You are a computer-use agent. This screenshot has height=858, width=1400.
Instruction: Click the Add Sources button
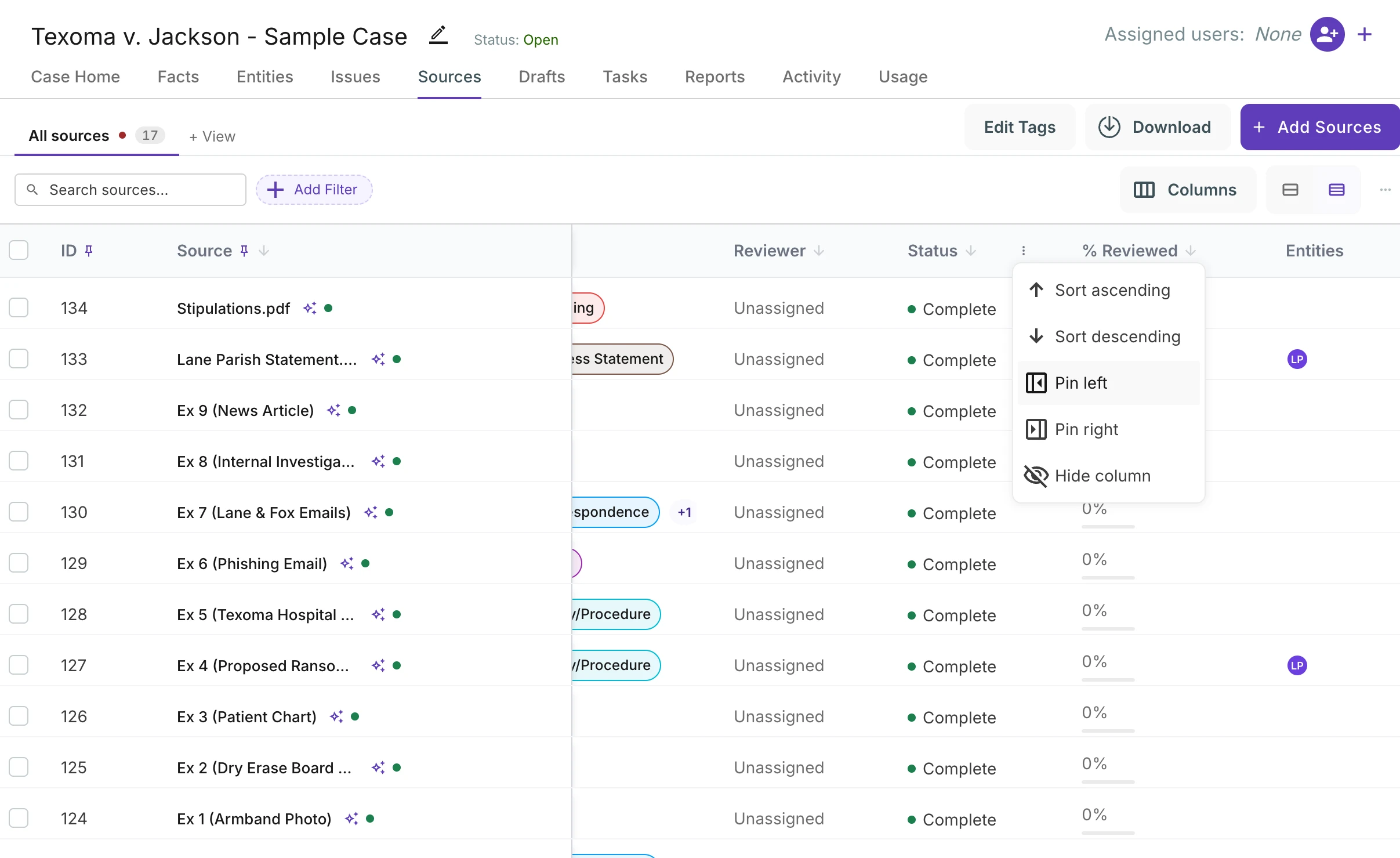[x=1320, y=127]
